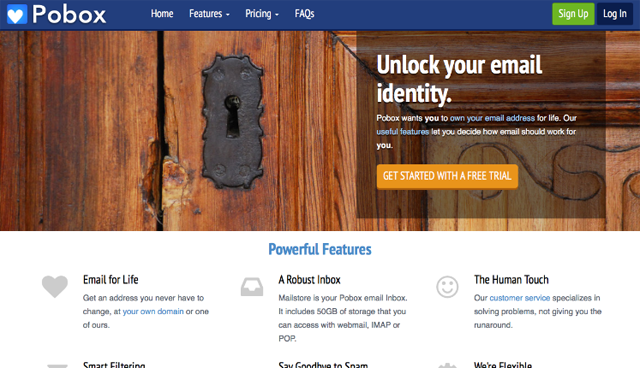Click the heart icon beside Email for Life

tap(55, 286)
